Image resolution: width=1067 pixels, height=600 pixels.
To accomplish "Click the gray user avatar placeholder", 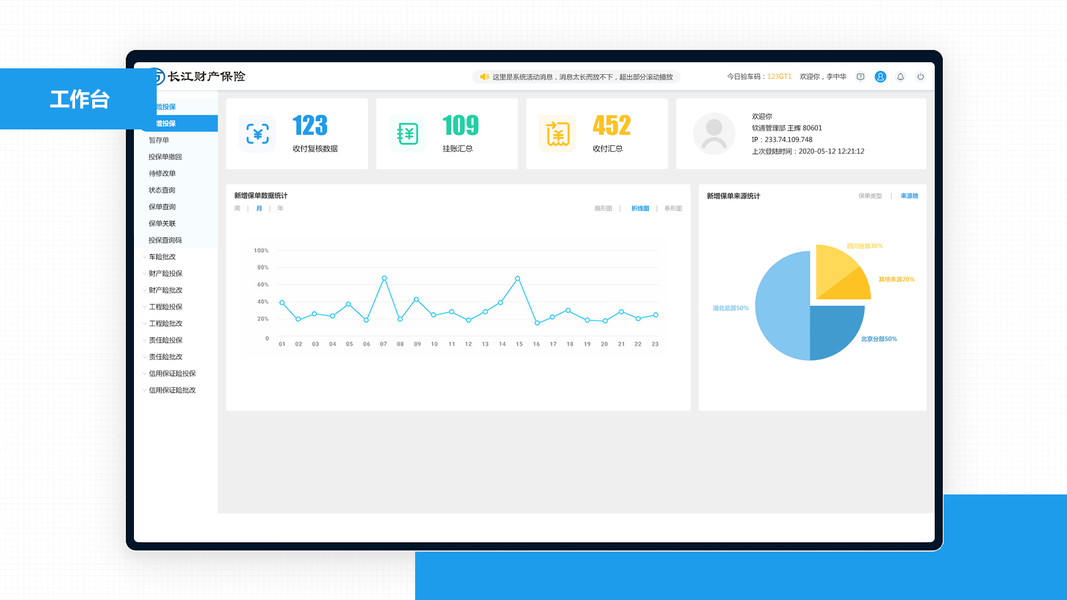I will [x=714, y=133].
